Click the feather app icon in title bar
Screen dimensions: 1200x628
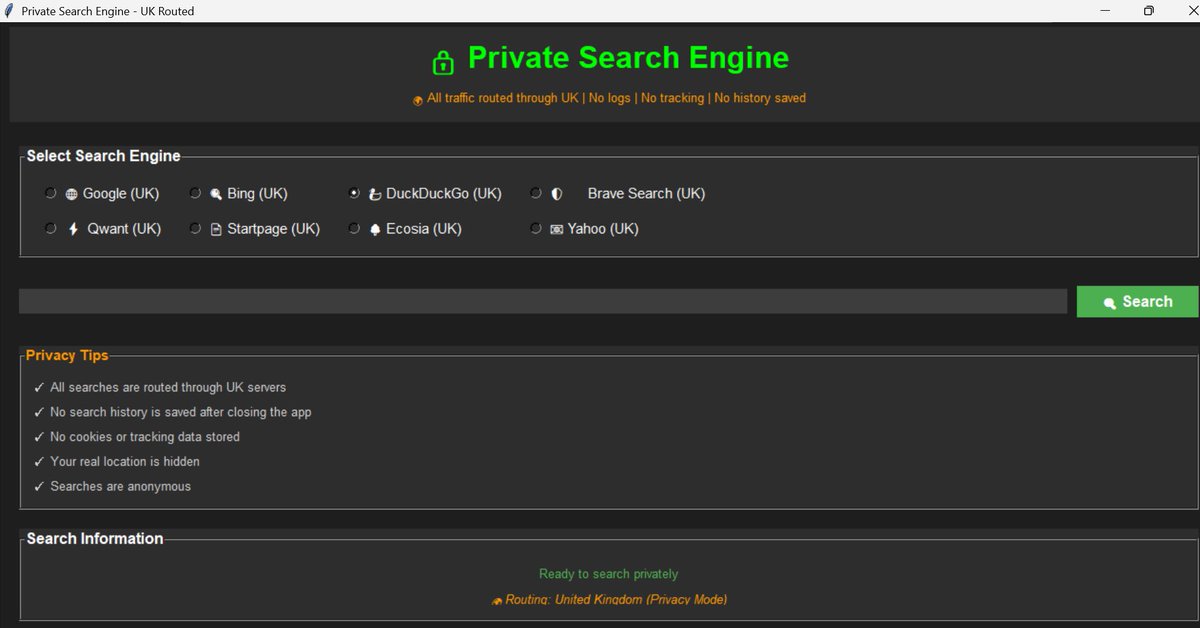tap(9, 11)
